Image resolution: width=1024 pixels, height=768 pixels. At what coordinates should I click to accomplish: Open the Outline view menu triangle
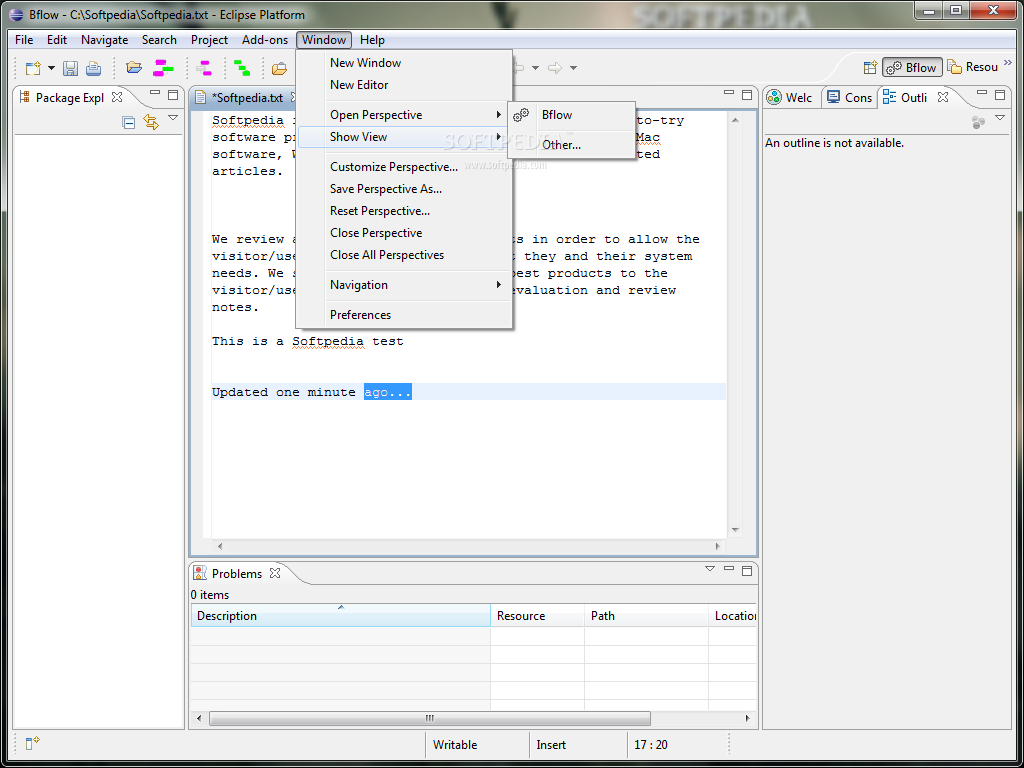pos(1000,118)
